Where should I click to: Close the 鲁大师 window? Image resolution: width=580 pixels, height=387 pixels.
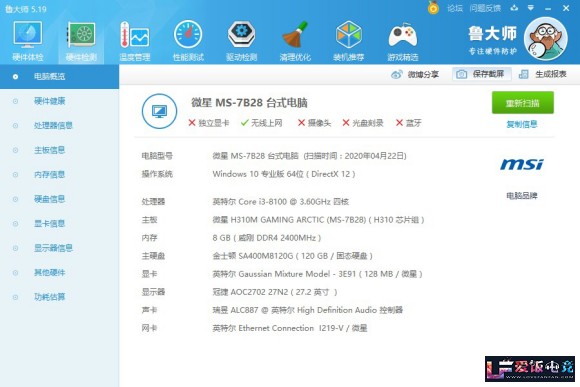pos(566,8)
